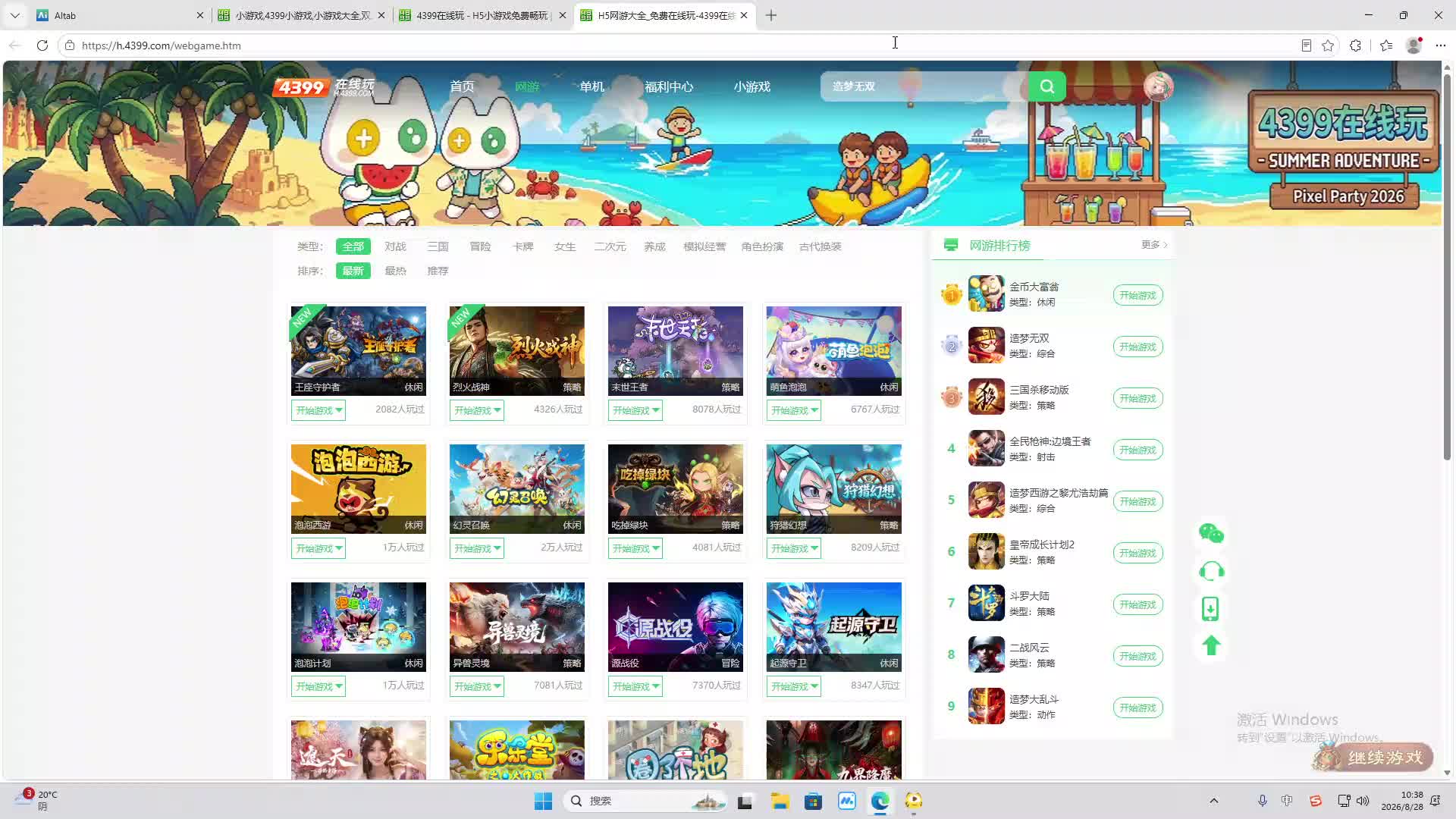1456x819 pixels.
Task: Open the 金币大富翁 game icon in ranking
Action: [x=986, y=293]
